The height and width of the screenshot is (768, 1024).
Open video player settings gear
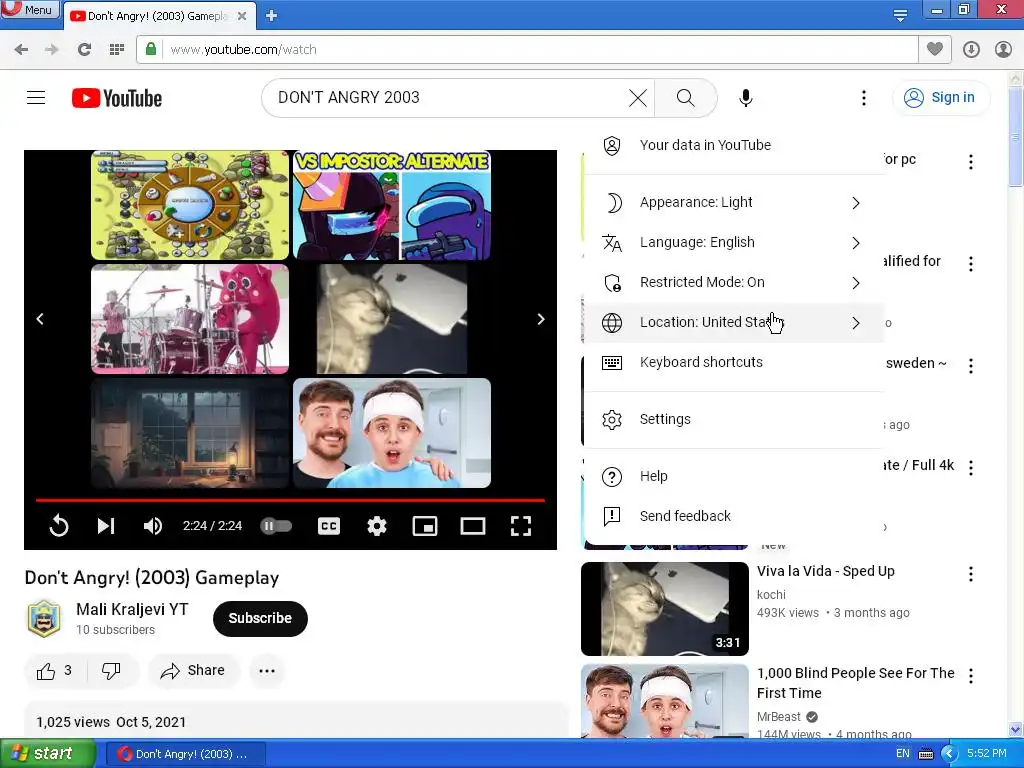point(377,526)
